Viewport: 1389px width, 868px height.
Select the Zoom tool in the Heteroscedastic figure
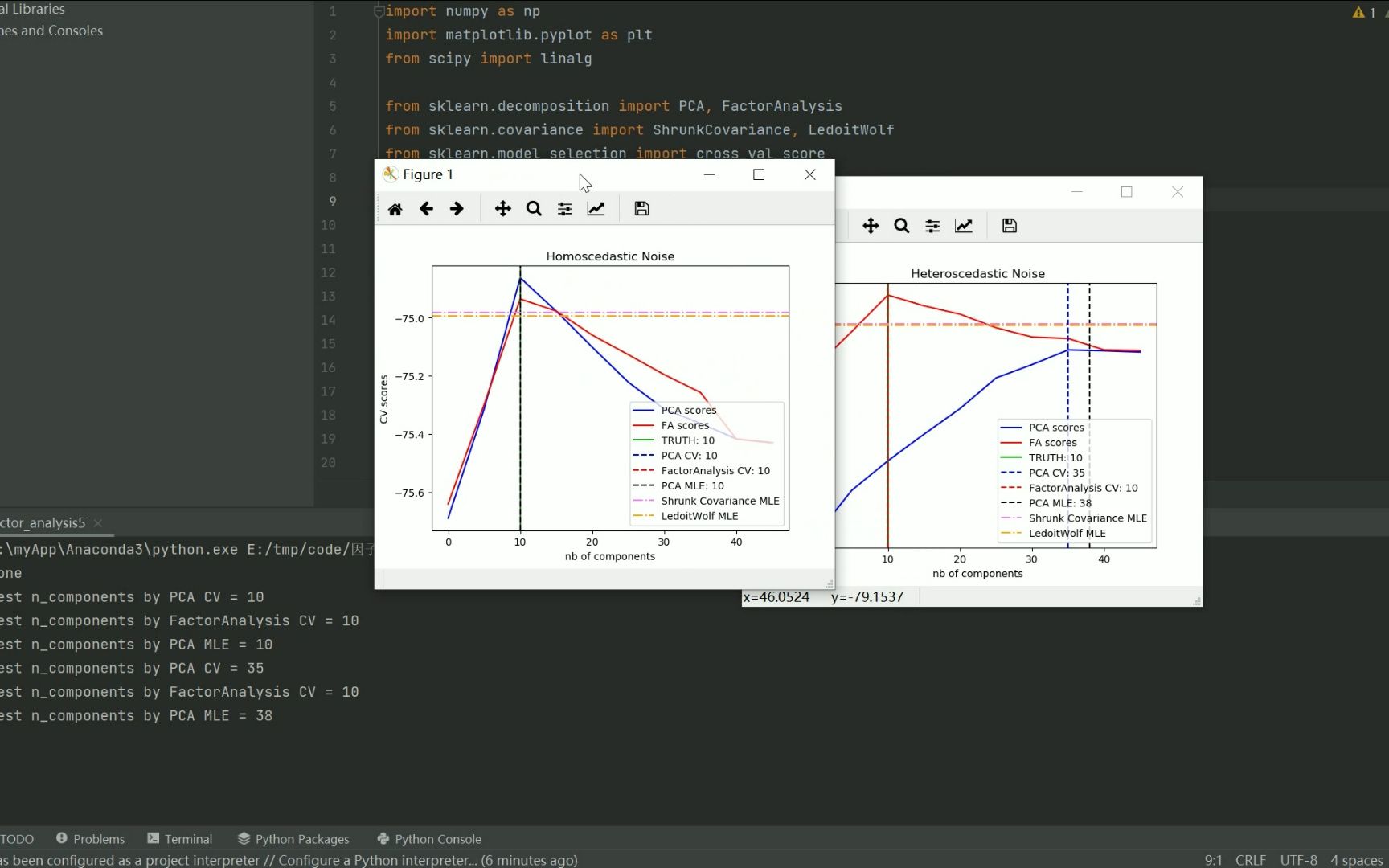click(x=902, y=226)
